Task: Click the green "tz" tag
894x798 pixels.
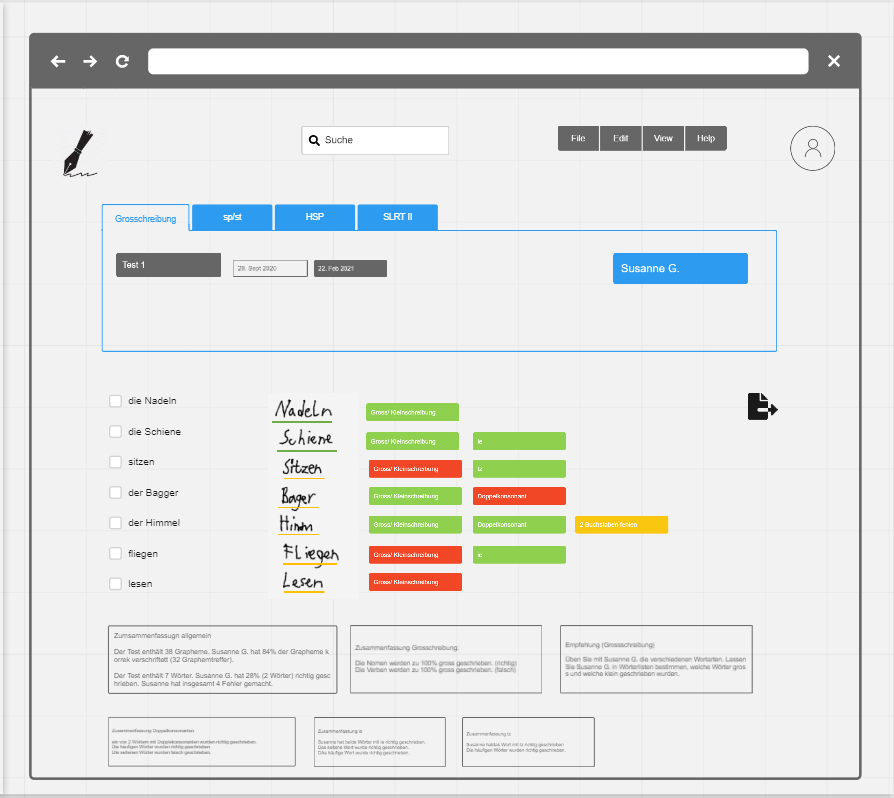Action: (x=519, y=469)
